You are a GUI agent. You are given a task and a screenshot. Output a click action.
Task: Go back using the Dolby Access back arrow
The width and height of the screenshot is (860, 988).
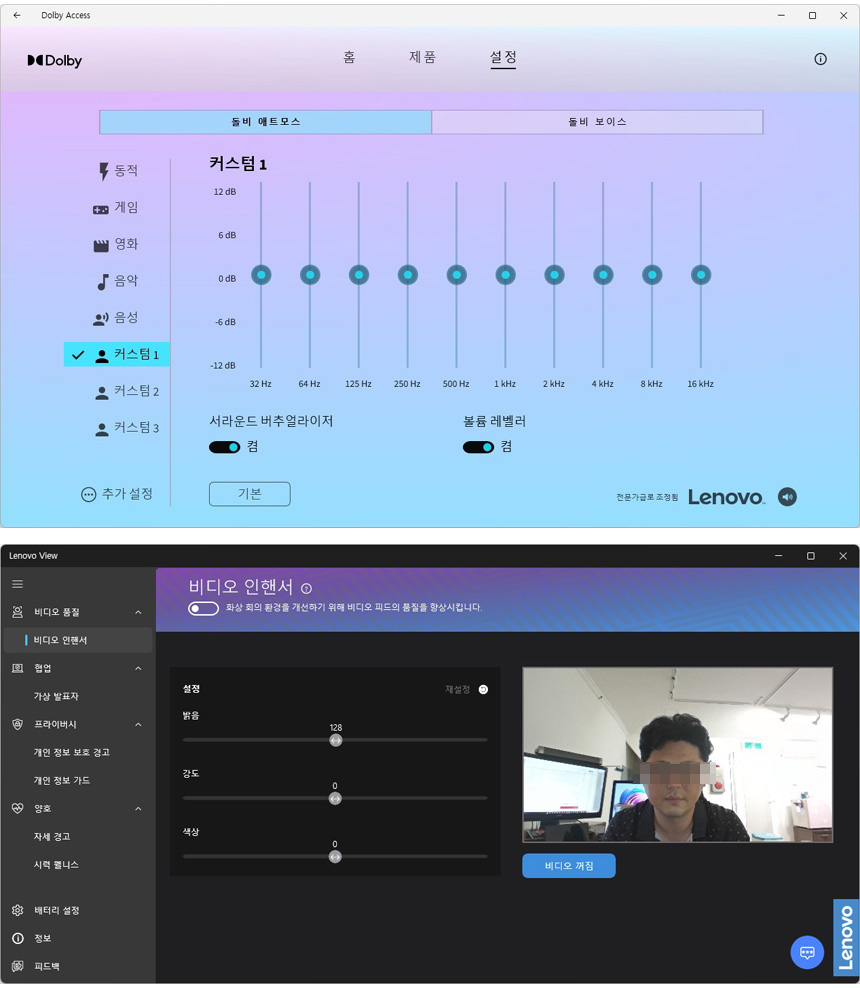tap(17, 15)
